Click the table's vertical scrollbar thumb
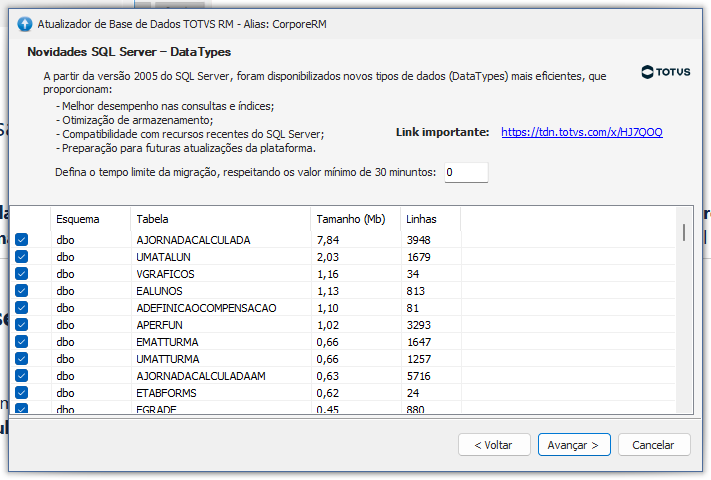 click(684, 232)
